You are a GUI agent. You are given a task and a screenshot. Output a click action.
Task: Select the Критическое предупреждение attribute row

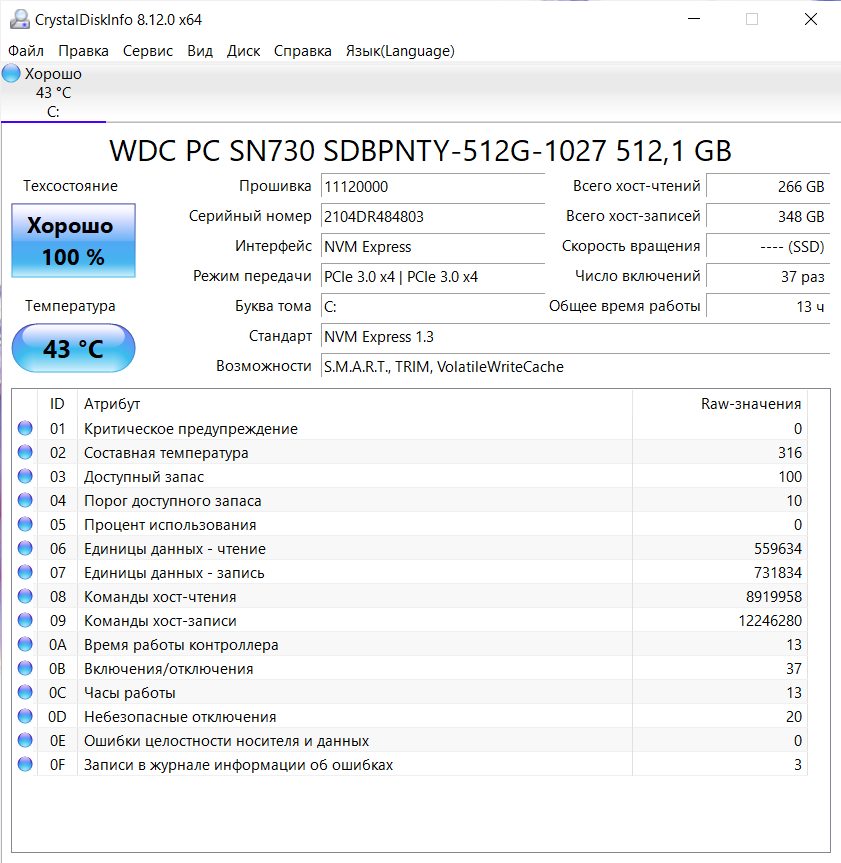410,428
